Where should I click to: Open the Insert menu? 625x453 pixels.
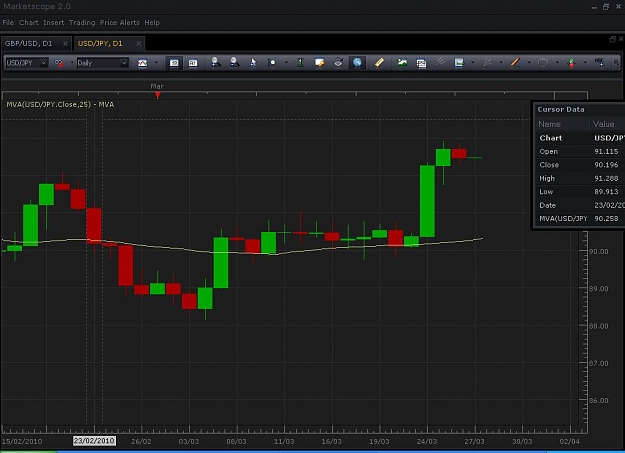(x=53, y=23)
